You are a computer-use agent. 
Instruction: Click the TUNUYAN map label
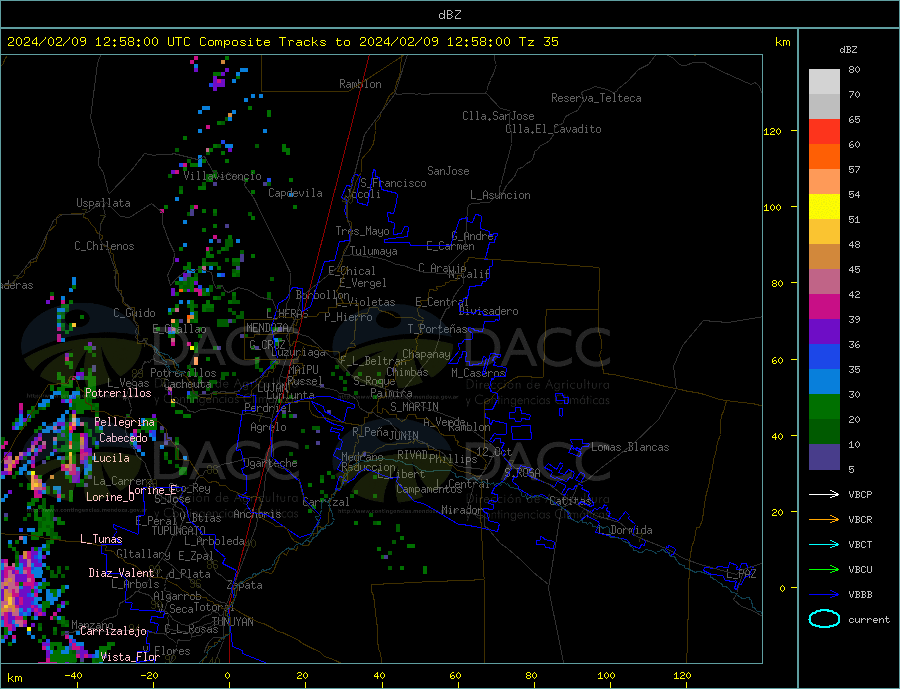232,622
